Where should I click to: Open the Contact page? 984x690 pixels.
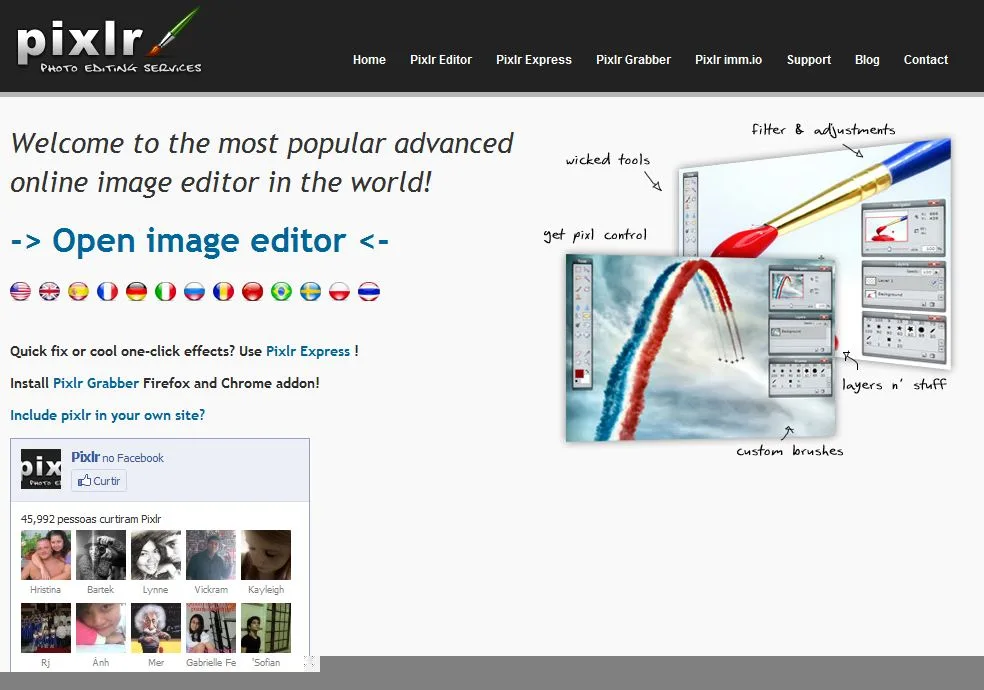[x=926, y=60]
